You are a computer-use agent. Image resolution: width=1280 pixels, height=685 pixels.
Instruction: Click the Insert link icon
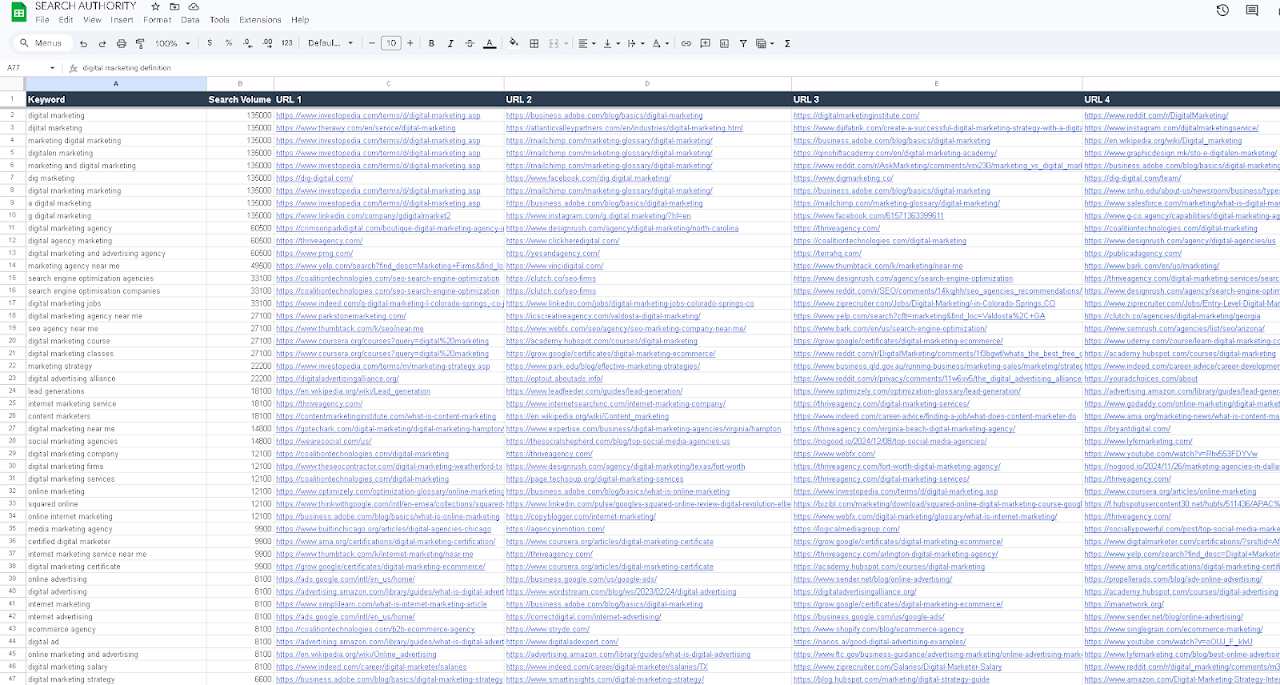tap(686, 43)
